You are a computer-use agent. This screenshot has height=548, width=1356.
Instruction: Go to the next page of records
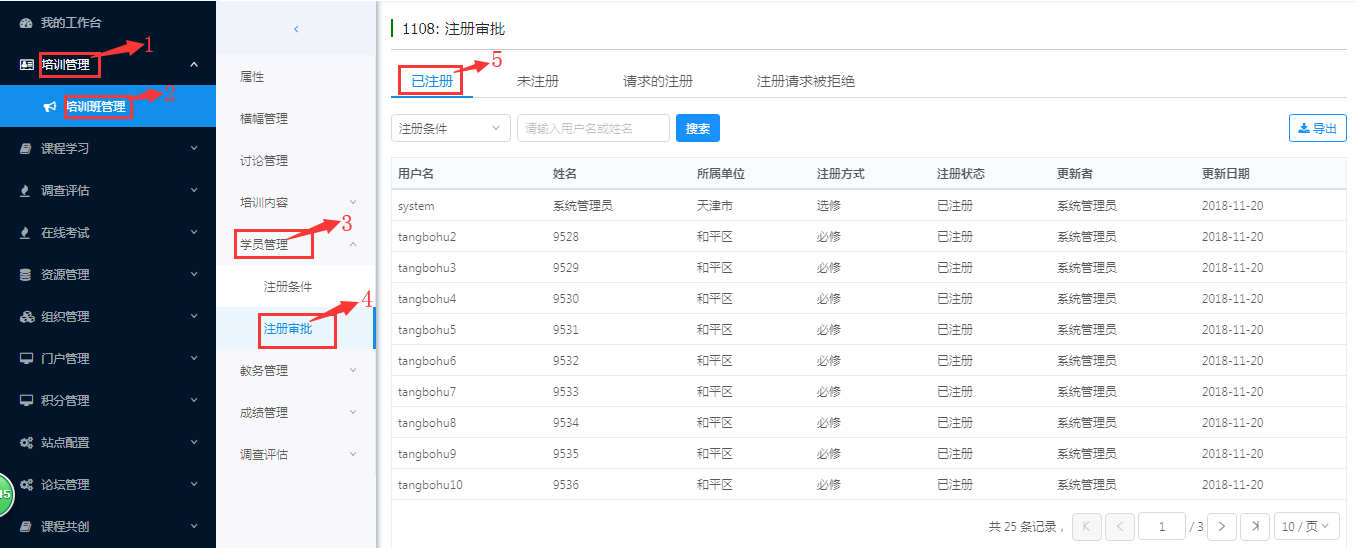pos(1222,526)
